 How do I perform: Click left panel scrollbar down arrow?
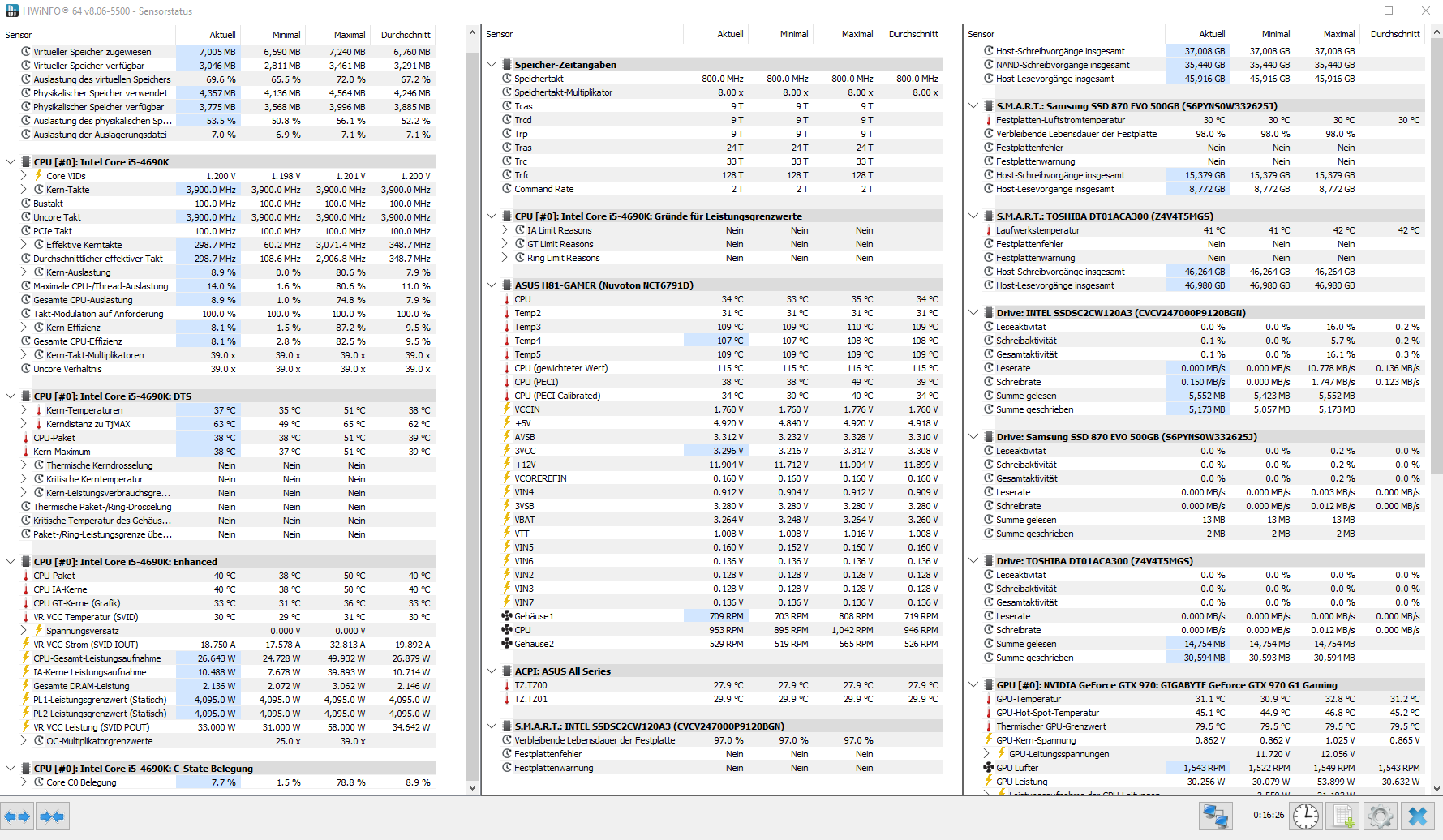click(473, 787)
